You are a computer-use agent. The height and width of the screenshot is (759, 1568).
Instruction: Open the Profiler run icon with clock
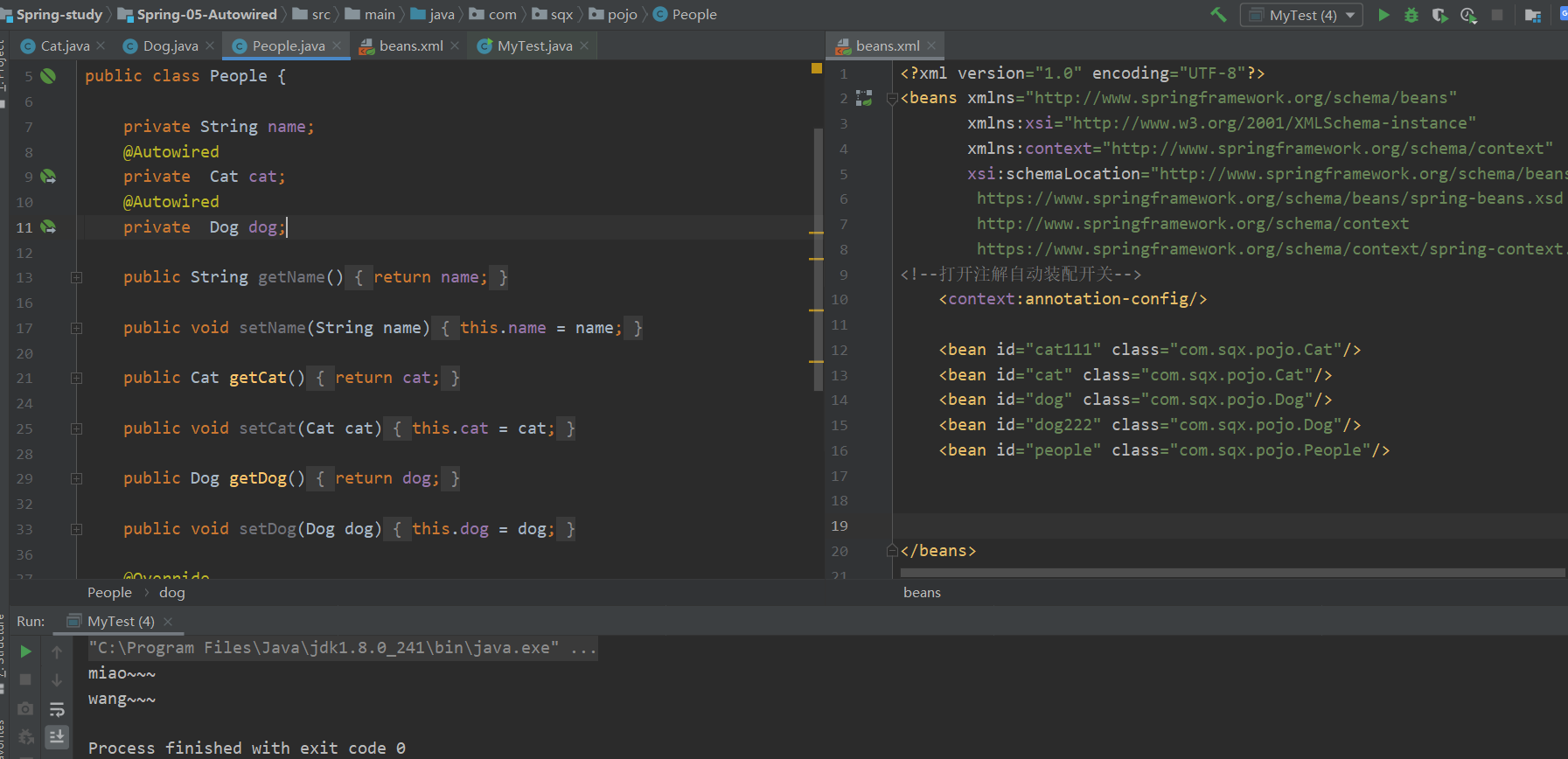pyautogui.click(x=1468, y=15)
